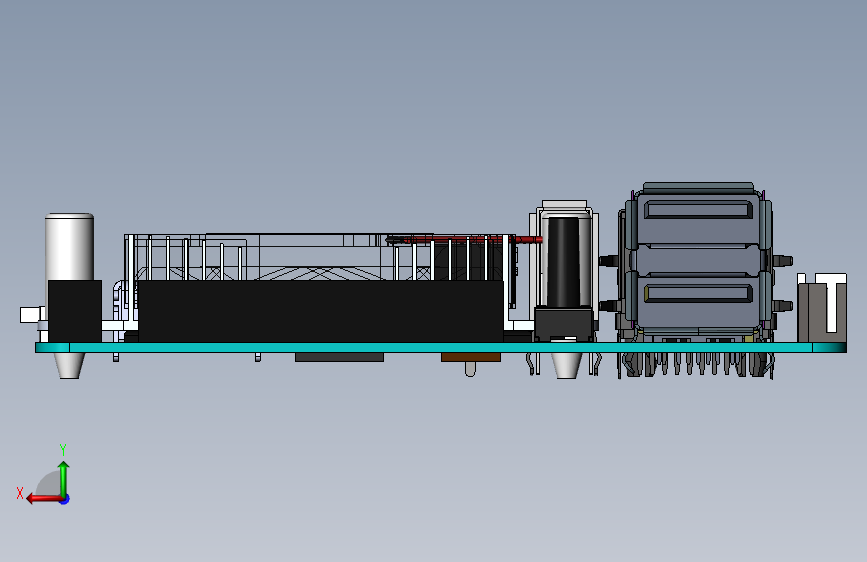Image resolution: width=867 pixels, height=562 pixels.
Task: Select the white T-shaped component at board end
Action: tap(831, 303)
